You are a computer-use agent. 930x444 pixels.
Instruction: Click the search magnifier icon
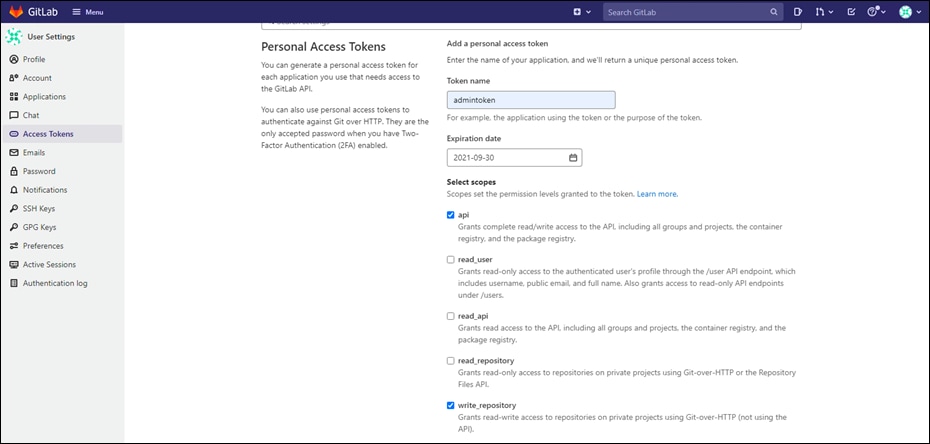click(x=774, y=12)
